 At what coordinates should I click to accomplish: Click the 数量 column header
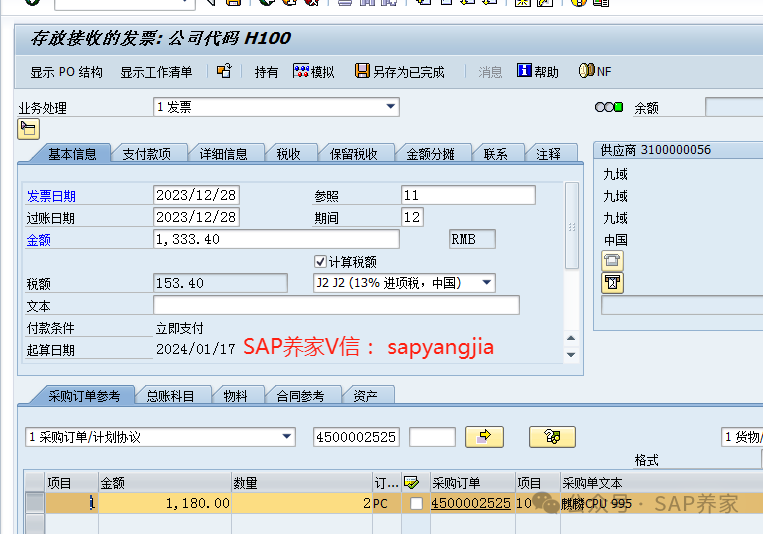pos(302,483)
